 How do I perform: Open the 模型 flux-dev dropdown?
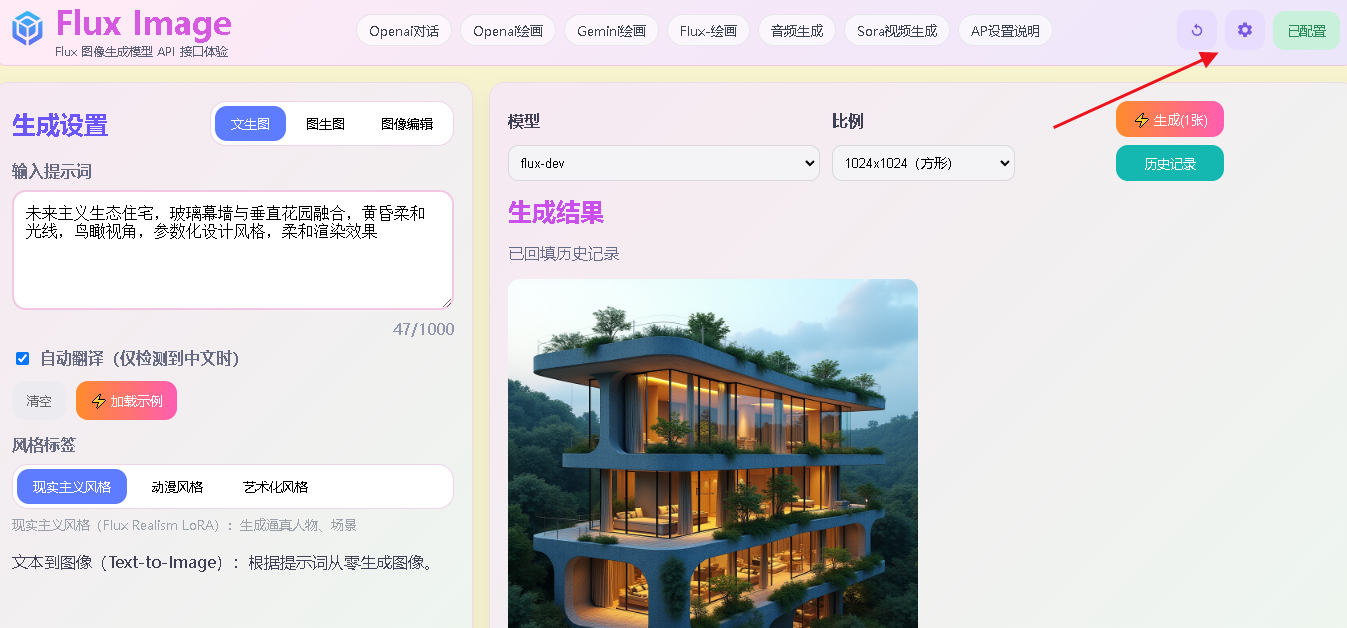(x=664, y=163)
